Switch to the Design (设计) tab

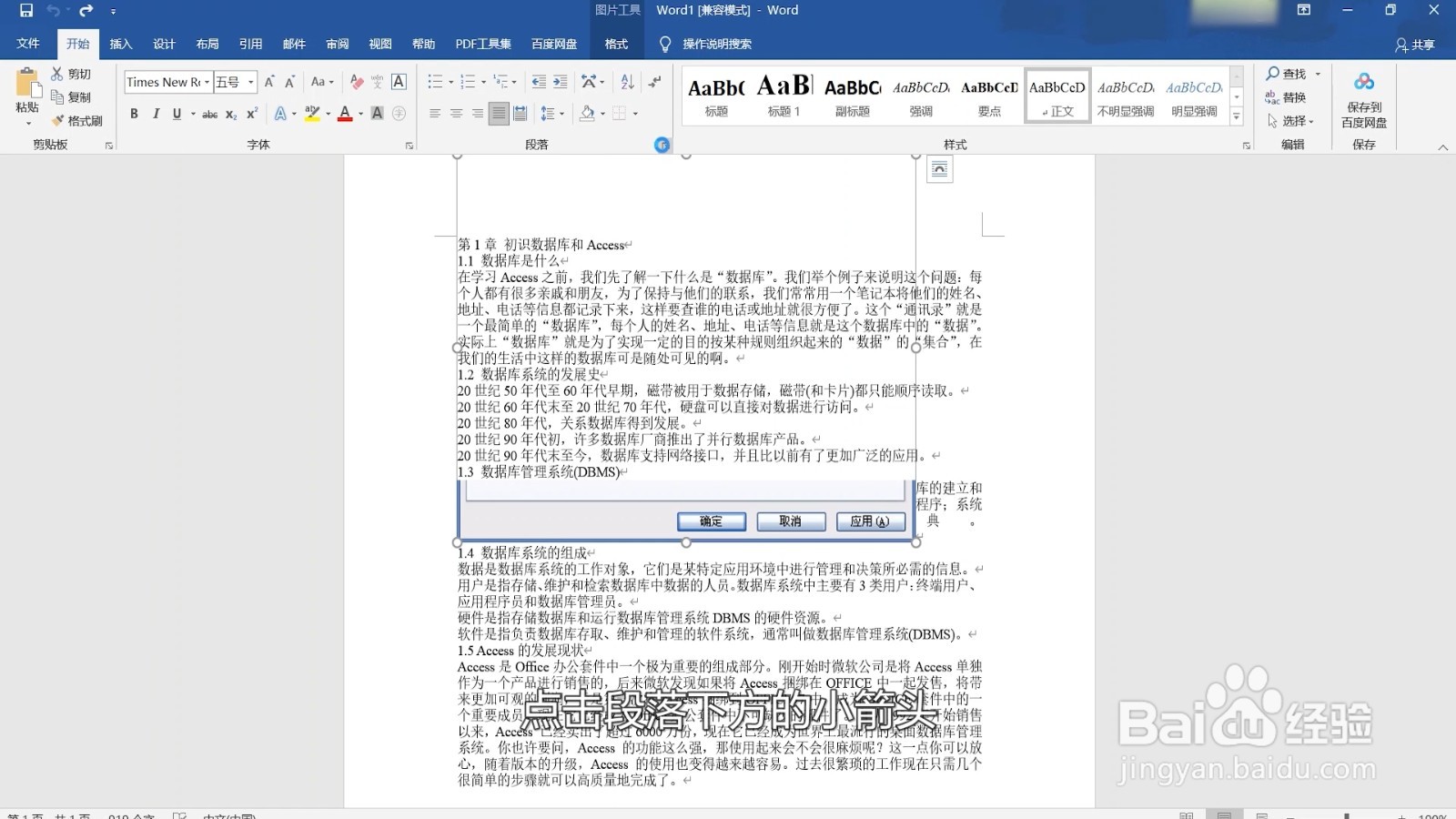164,44
